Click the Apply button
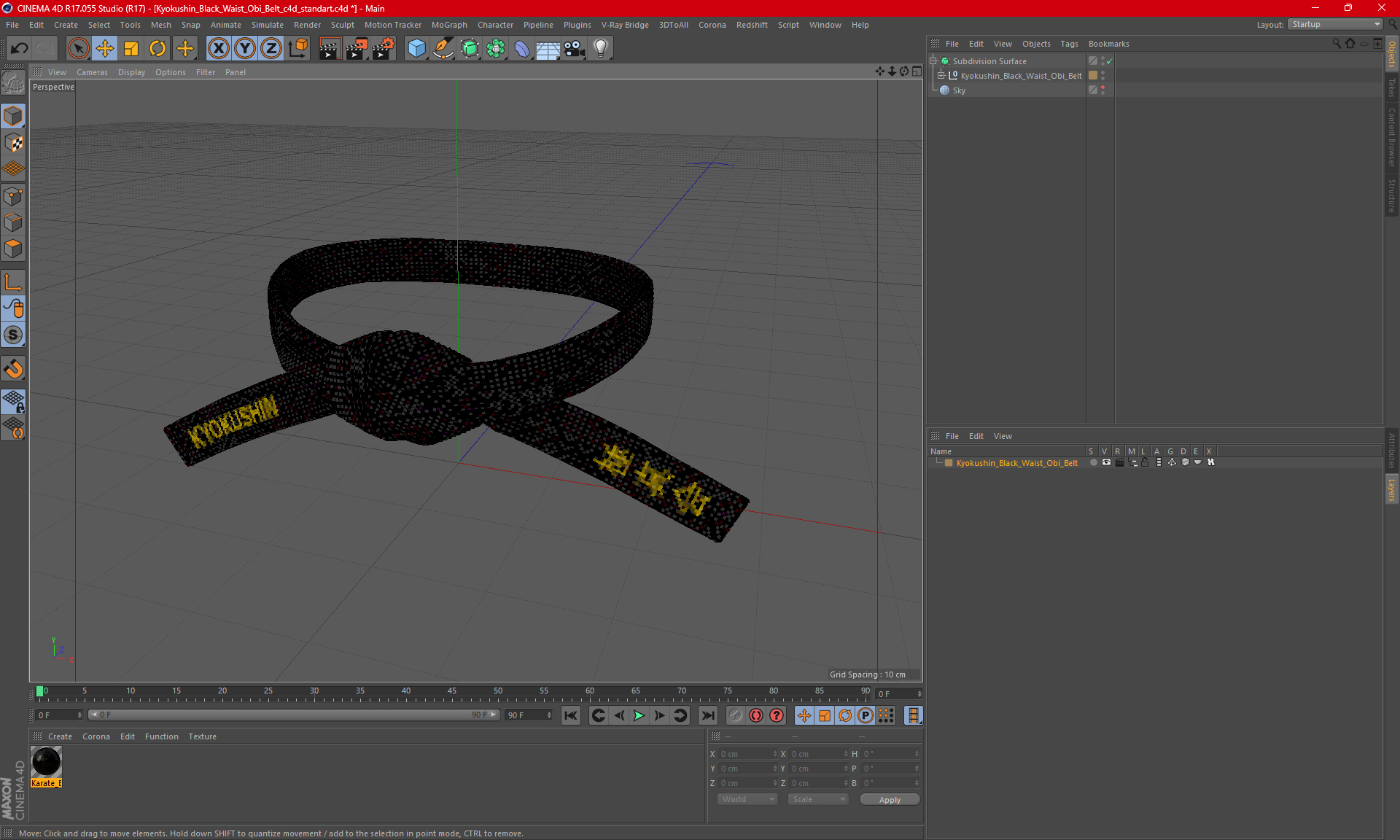1400x840 pixels. [x=890, y=800]
